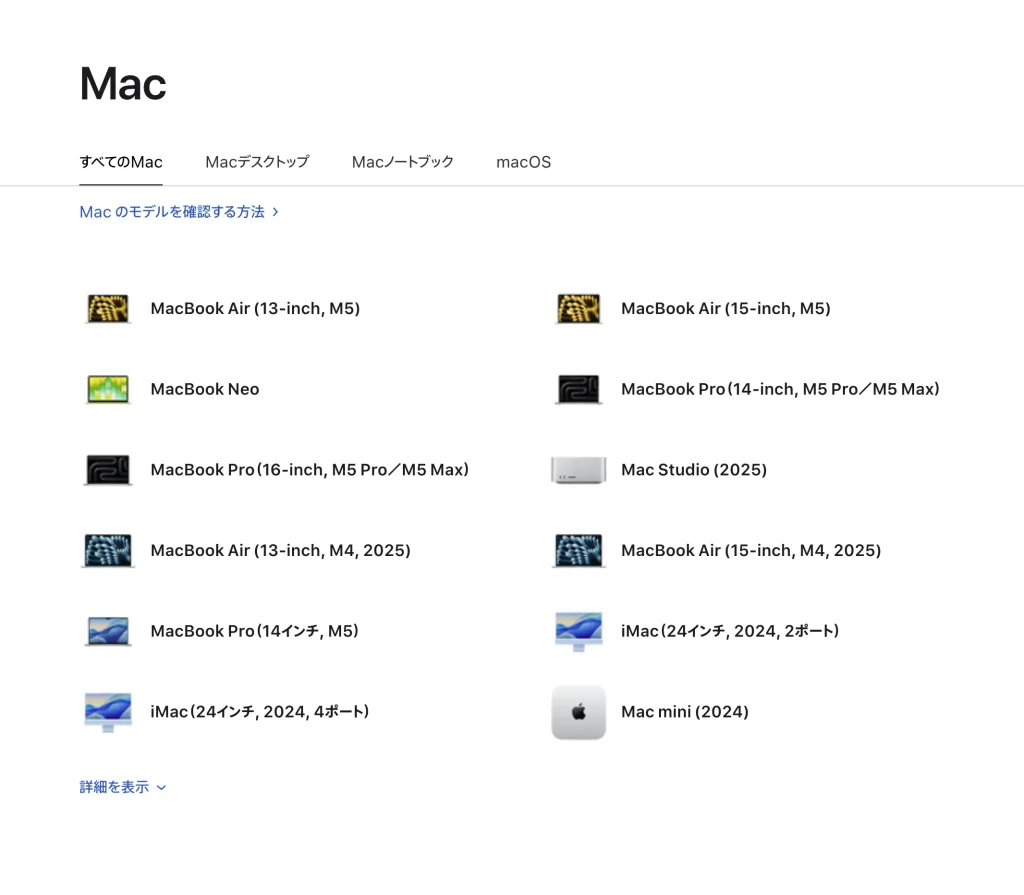Open the MacBook Air 15-inch M4, 2025 text link
Image resolution: width=1024 pixels, height=895 pixels.
pyautogui.click(x=750, y=551)
